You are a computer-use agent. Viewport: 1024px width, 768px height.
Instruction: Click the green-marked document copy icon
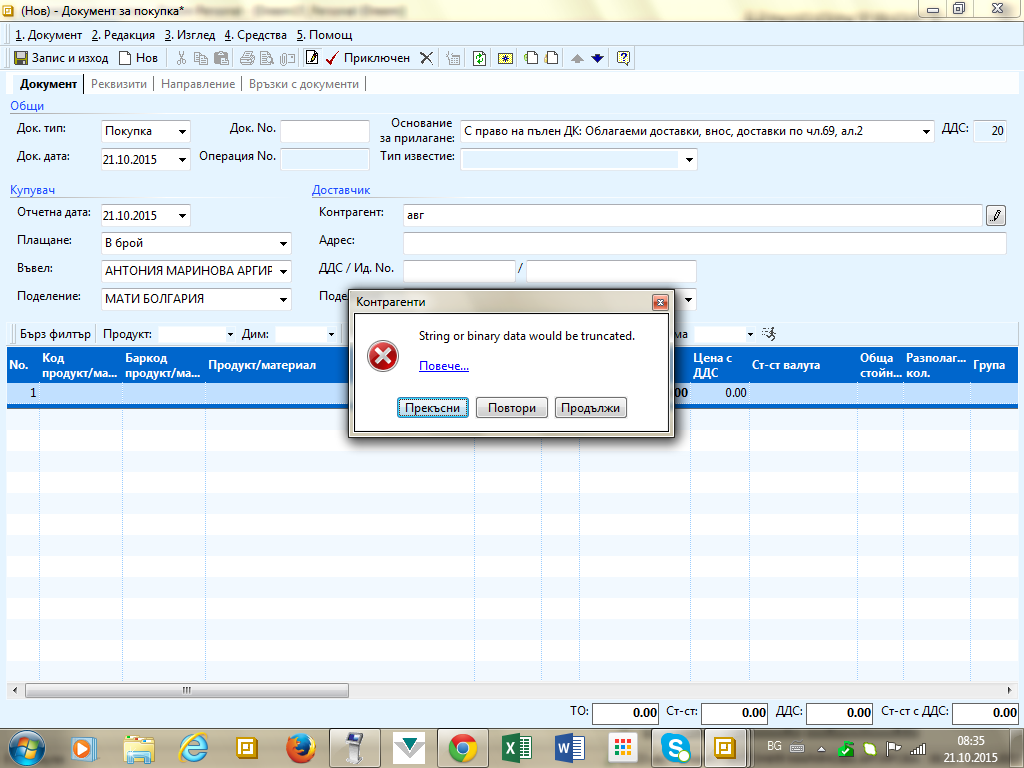point(532,58)
